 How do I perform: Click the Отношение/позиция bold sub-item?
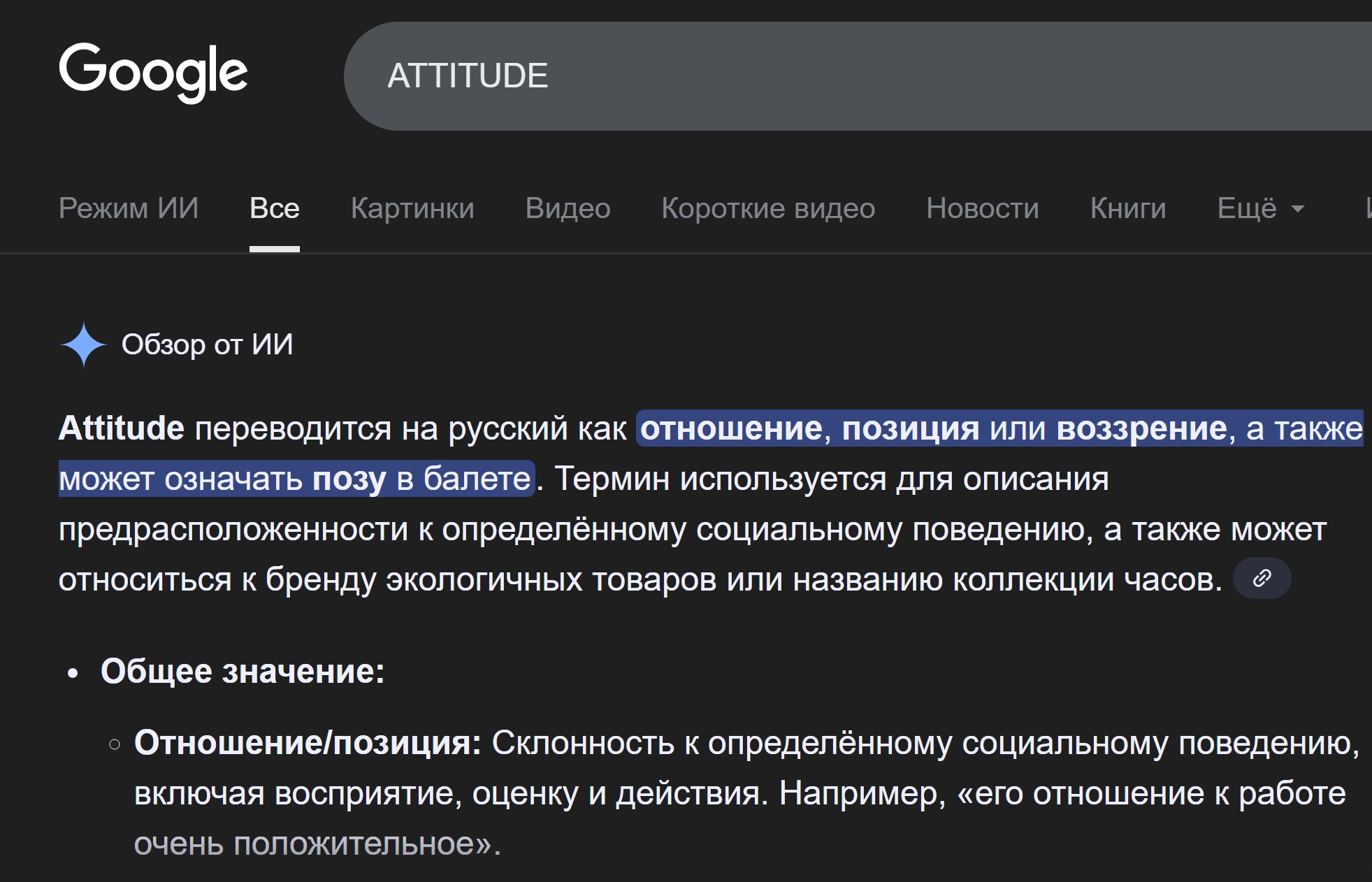308,743
